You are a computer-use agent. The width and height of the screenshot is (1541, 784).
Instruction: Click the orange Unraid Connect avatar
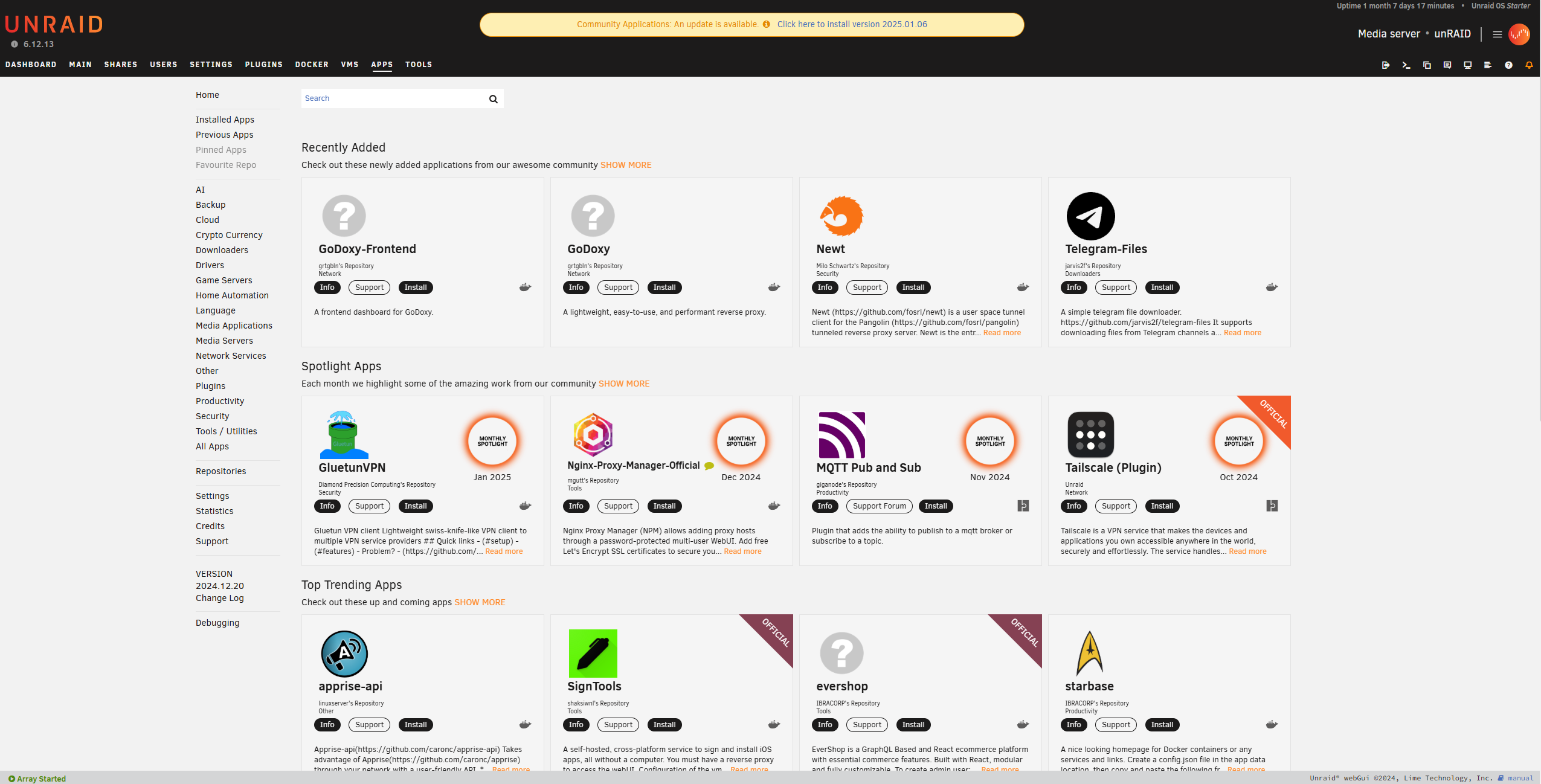[1519, 34]
